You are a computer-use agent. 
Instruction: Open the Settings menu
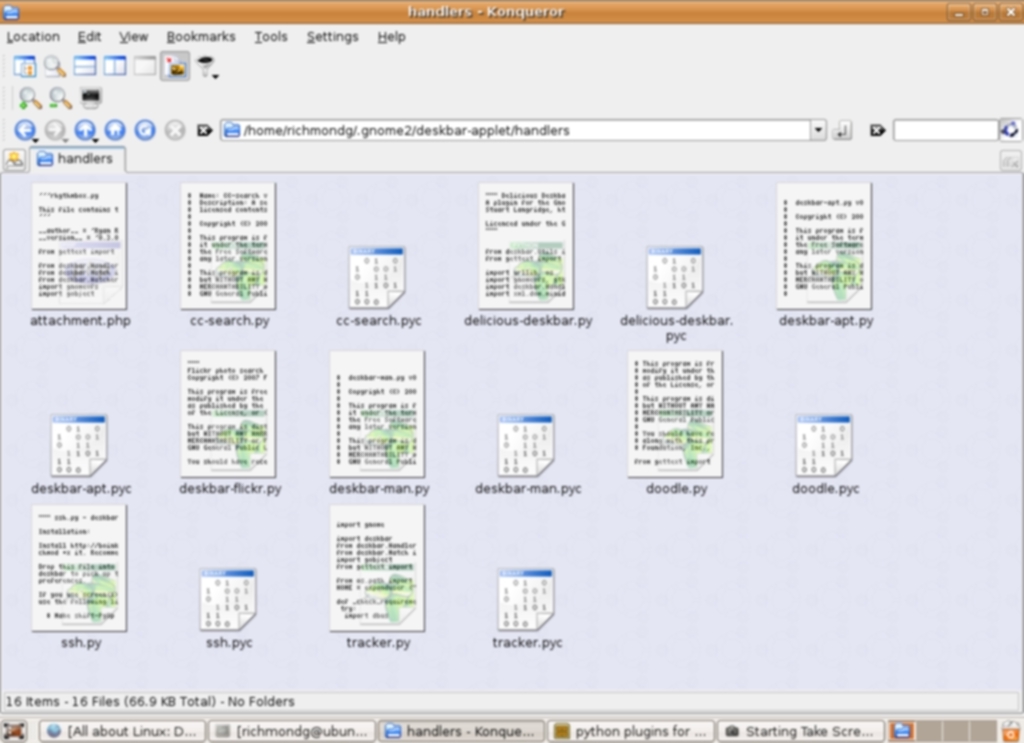332,37
